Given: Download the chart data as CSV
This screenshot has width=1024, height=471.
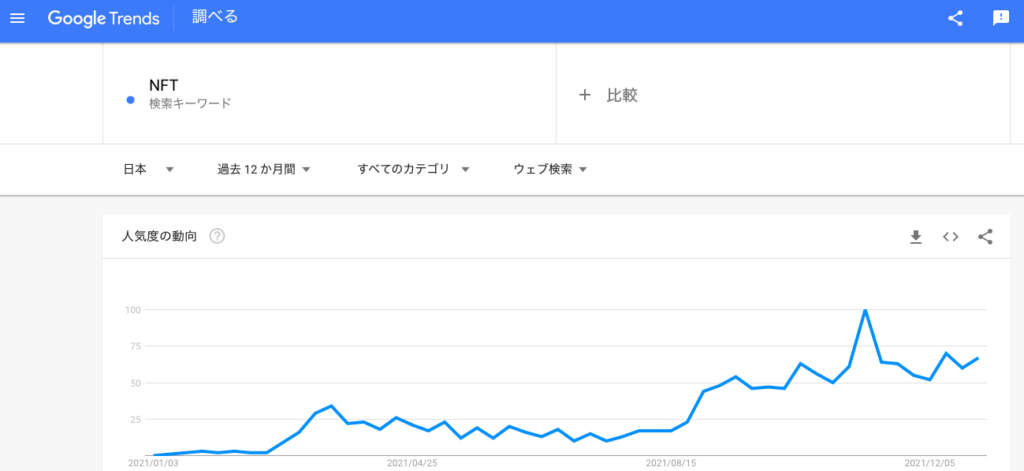Looking at the screenshot, I should coord(916,237).
